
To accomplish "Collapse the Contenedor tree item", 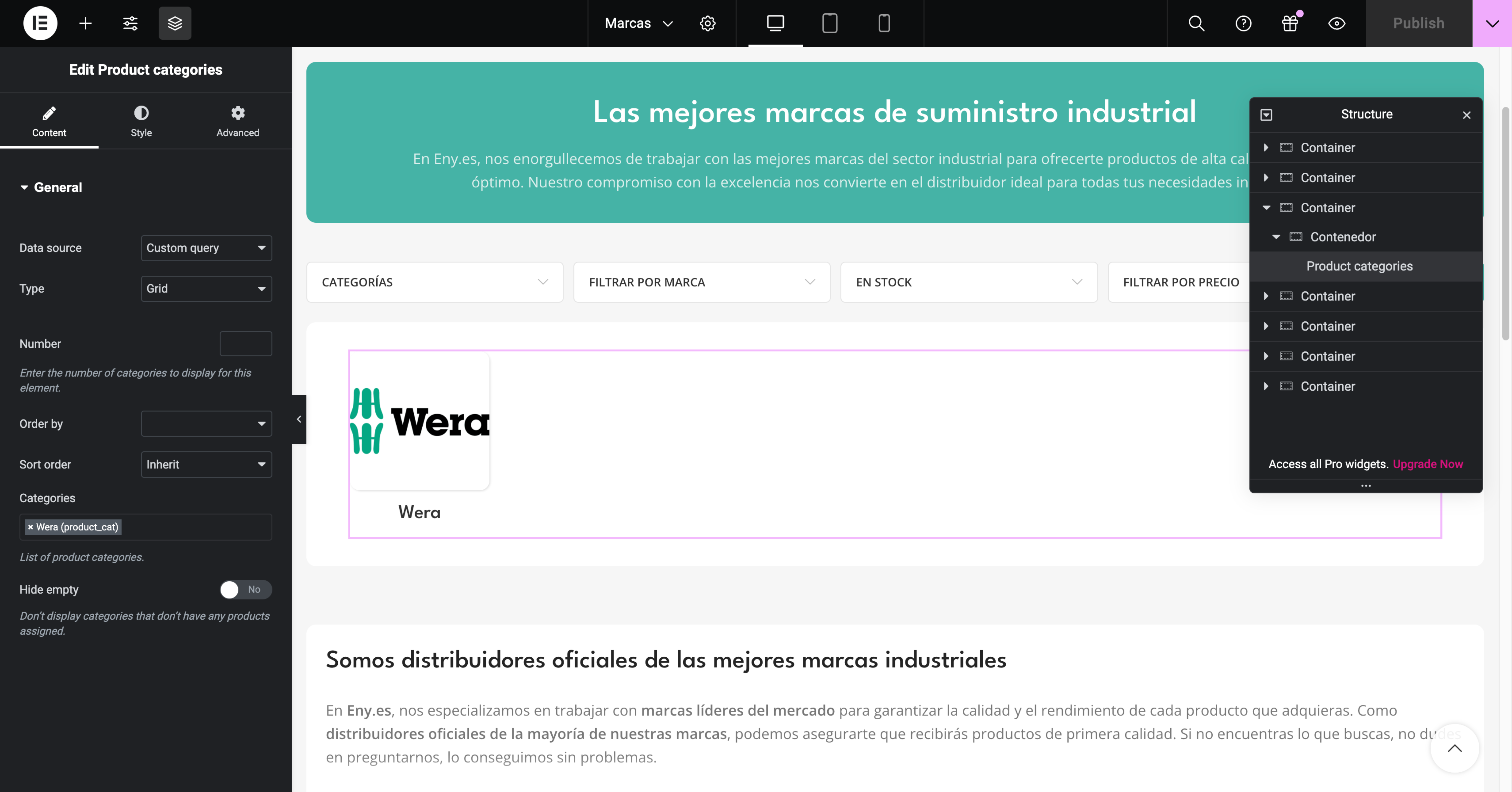I will pos(1276,237).
